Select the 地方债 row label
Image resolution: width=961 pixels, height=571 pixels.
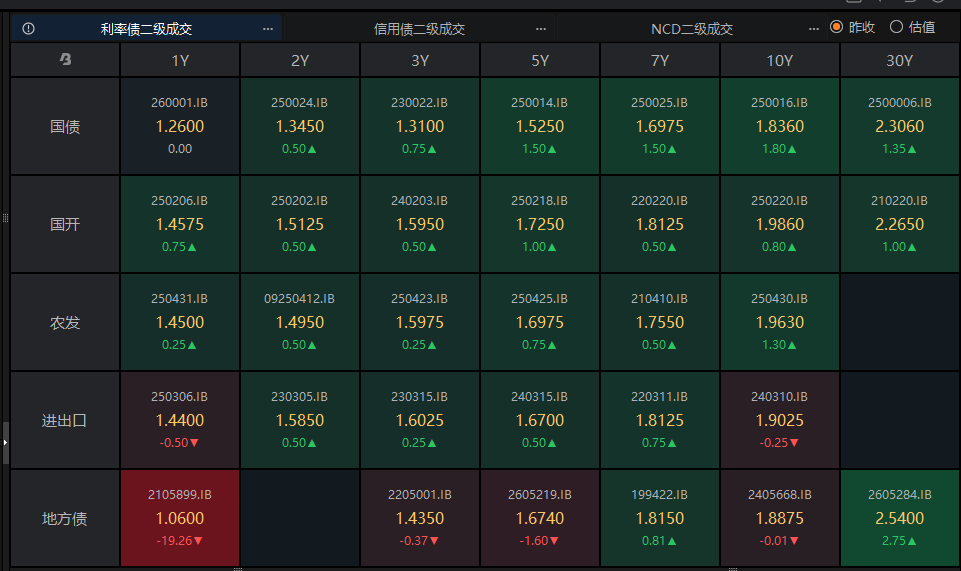click(66, 519)
